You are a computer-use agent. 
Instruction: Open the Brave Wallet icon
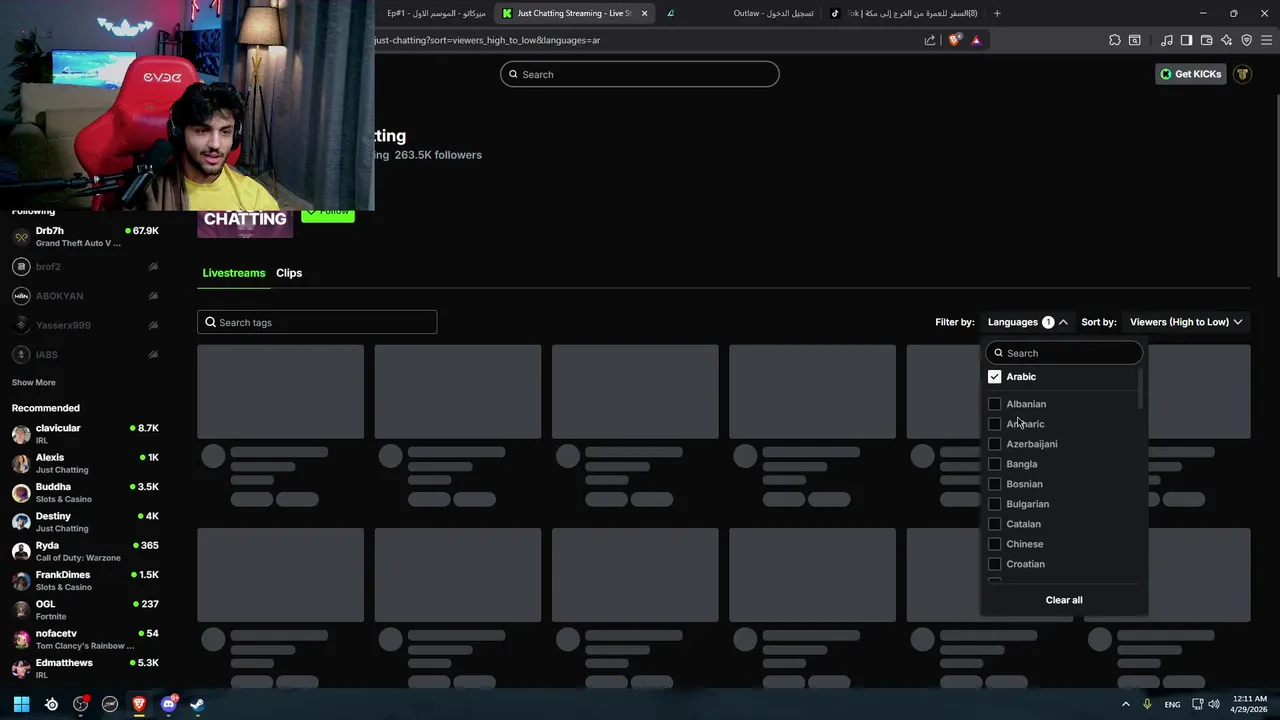[x=1207, y=40]
